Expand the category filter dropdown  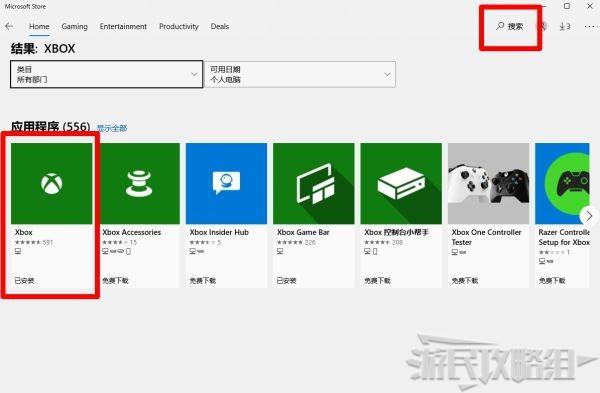106,74
